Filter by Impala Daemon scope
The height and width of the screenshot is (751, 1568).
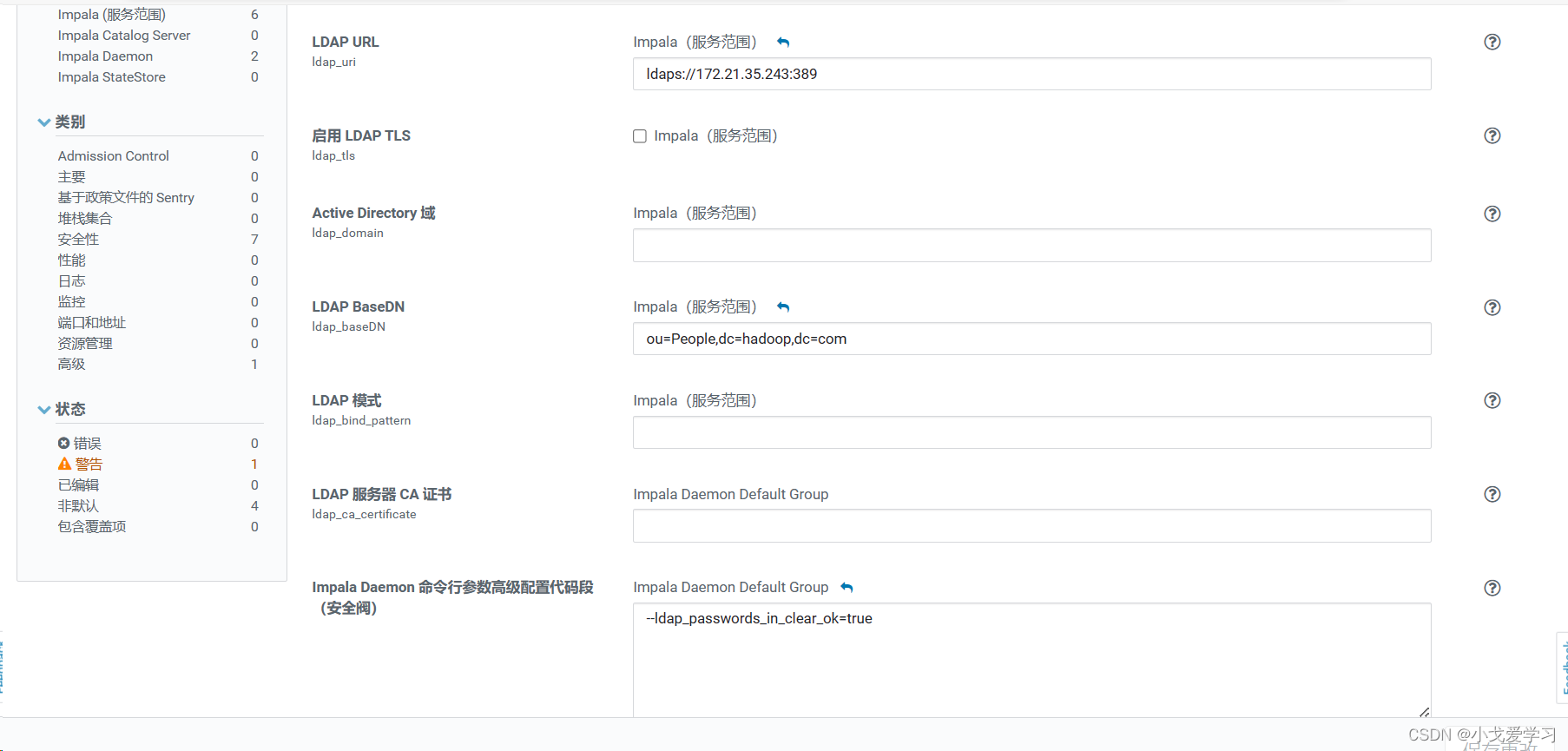click(105, 56)
